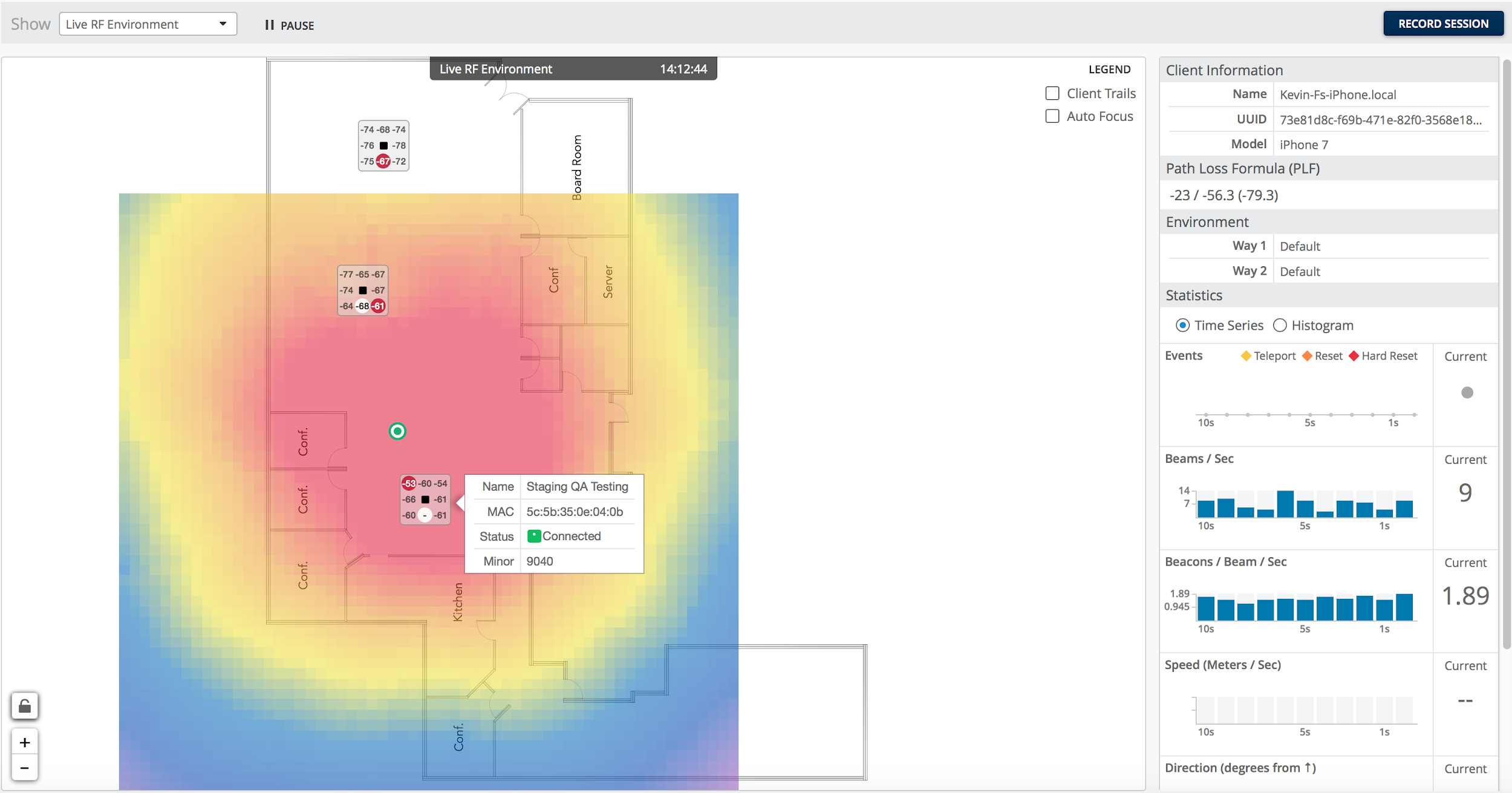The width and height of the screenshot is (1512, 793).
Task: Click the red -61 beam indicator
Action: (x=378, y=306)
